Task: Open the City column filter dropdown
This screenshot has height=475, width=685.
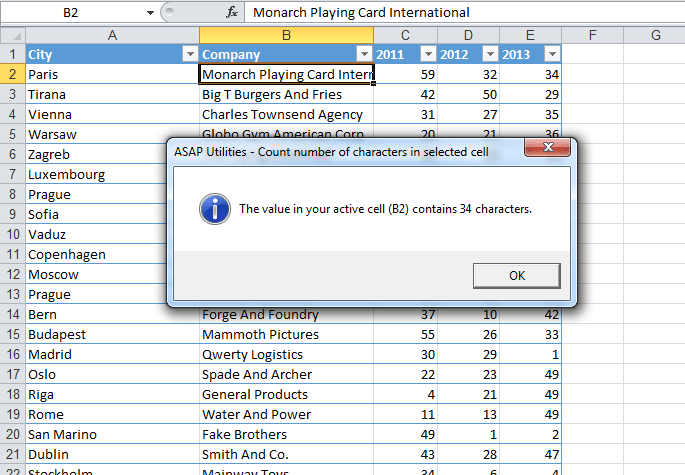Action: click(x=189, y=55)
